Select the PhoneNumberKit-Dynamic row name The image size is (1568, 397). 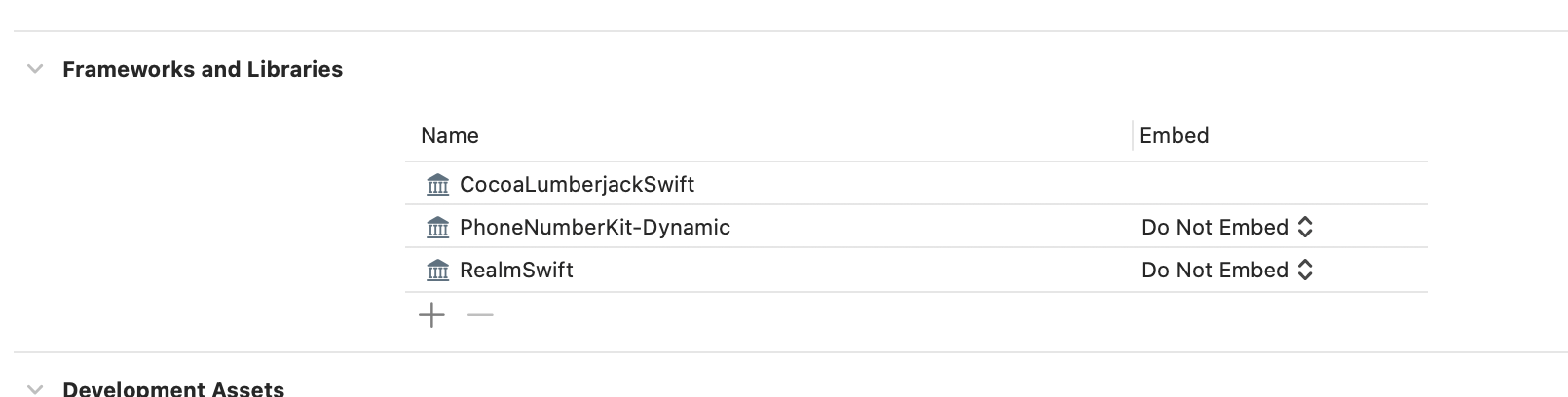(x=595, y=227)
